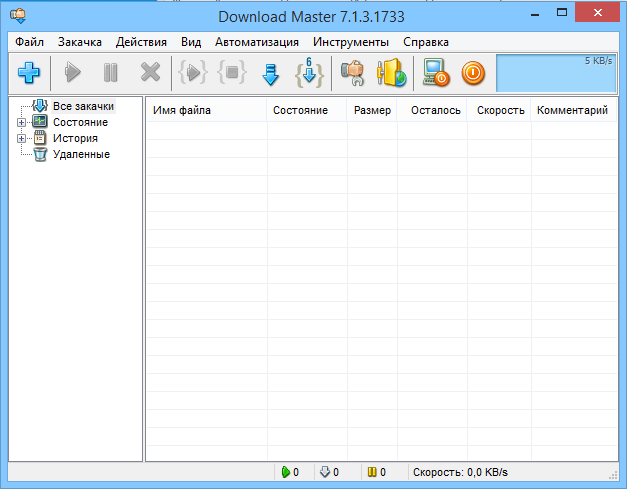
Task: Sort by the Размер column header
Action: 371,110
